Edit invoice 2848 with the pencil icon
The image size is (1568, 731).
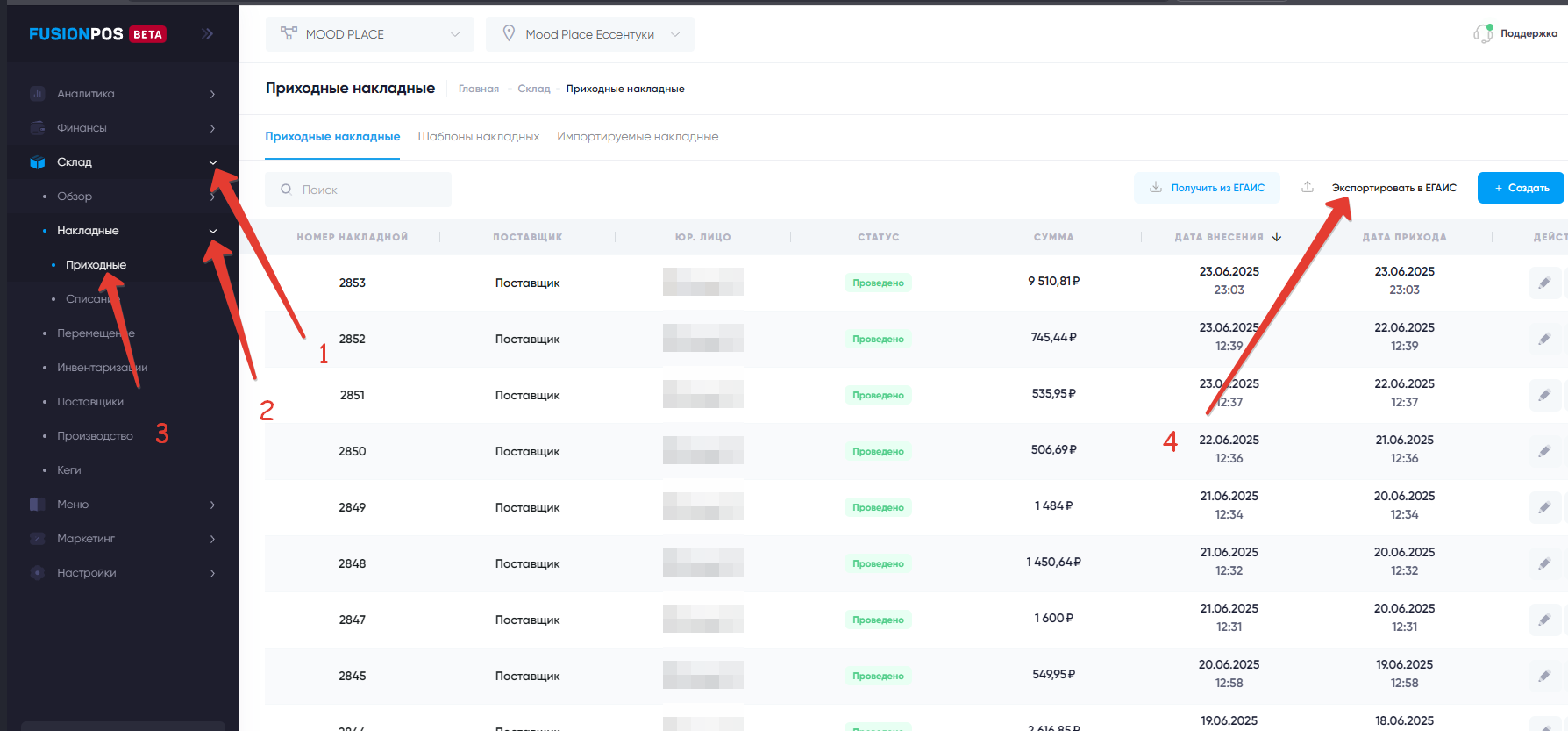1544,563
